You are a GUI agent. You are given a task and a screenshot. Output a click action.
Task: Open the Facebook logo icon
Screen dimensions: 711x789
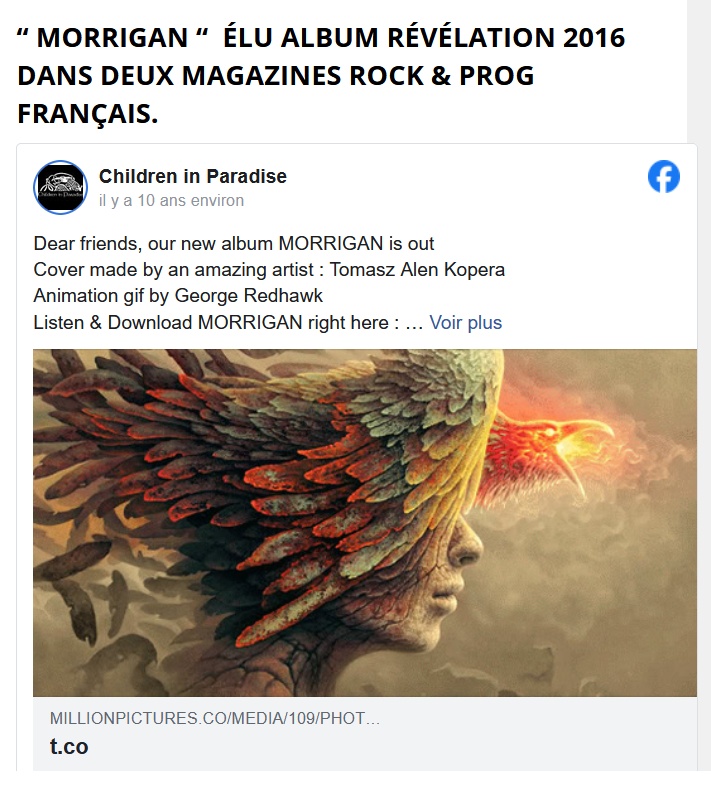pyautogui.click(x=664, y=177)
